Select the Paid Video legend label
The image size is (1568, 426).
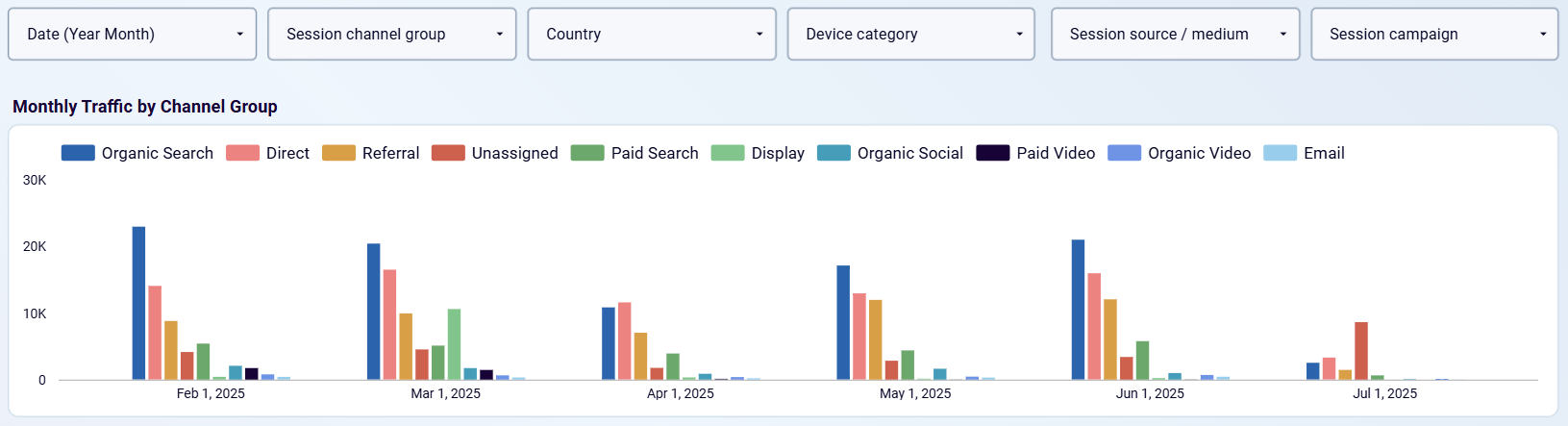[1056, 153]
